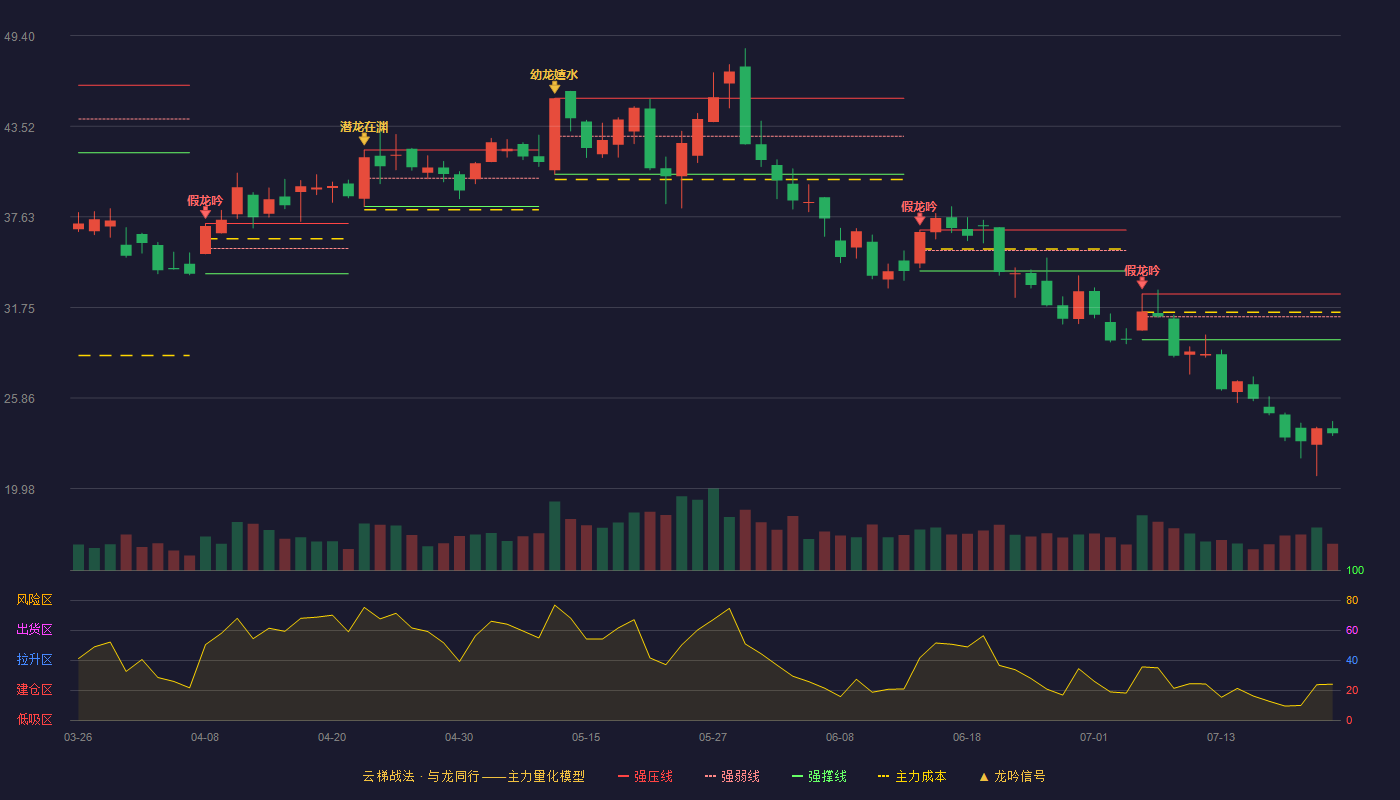Click the 潜龙在渊 signal arrow marker
Screen dimensions: 1400x800
(364, 139)
